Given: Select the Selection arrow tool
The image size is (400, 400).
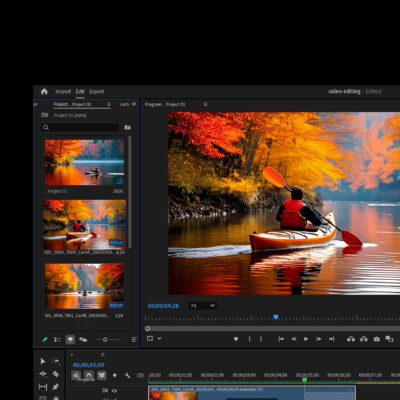Looking at the screenshot, I should tap(43, 361).
